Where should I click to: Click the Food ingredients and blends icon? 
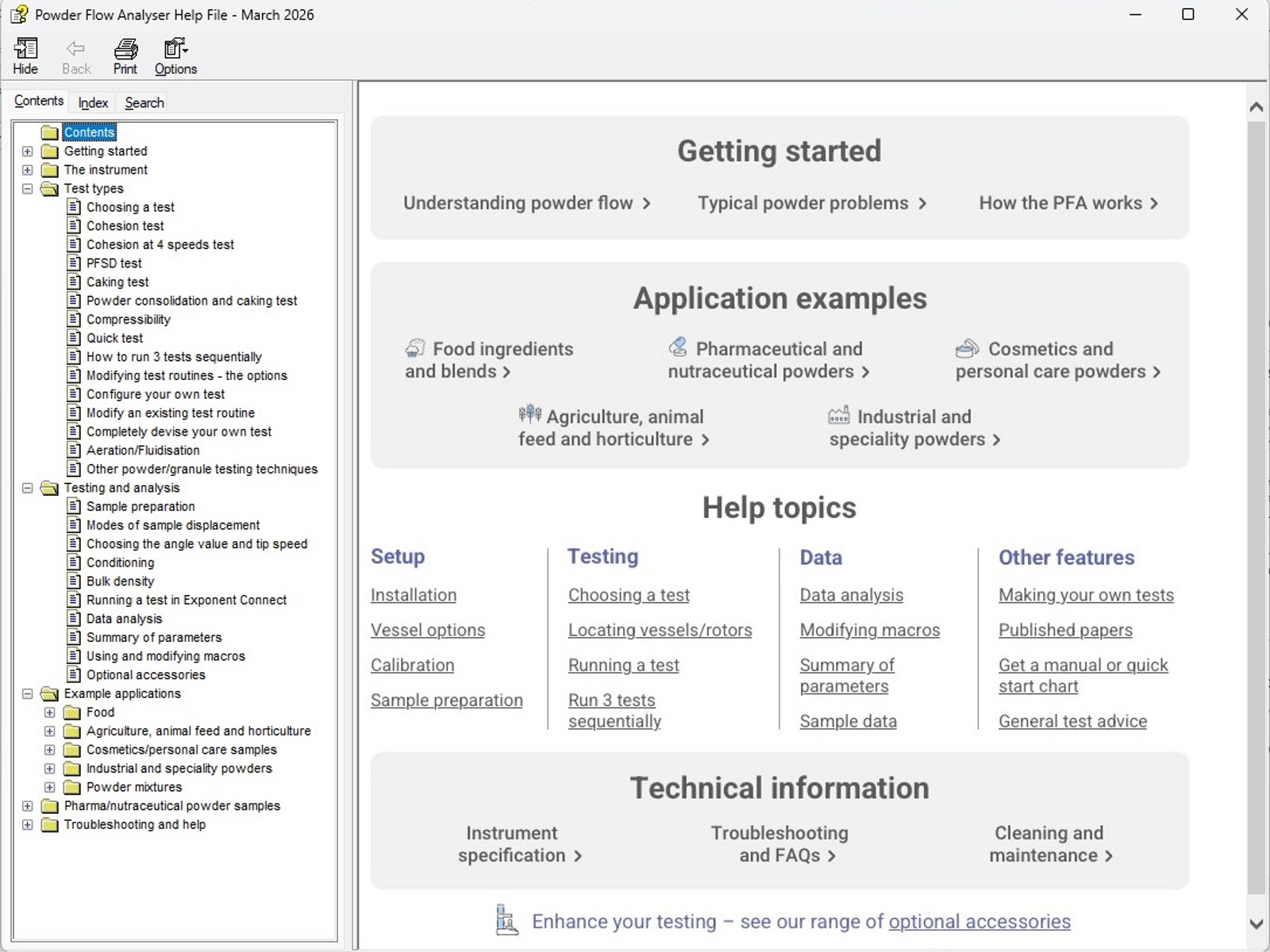click(x=415, y=347)
